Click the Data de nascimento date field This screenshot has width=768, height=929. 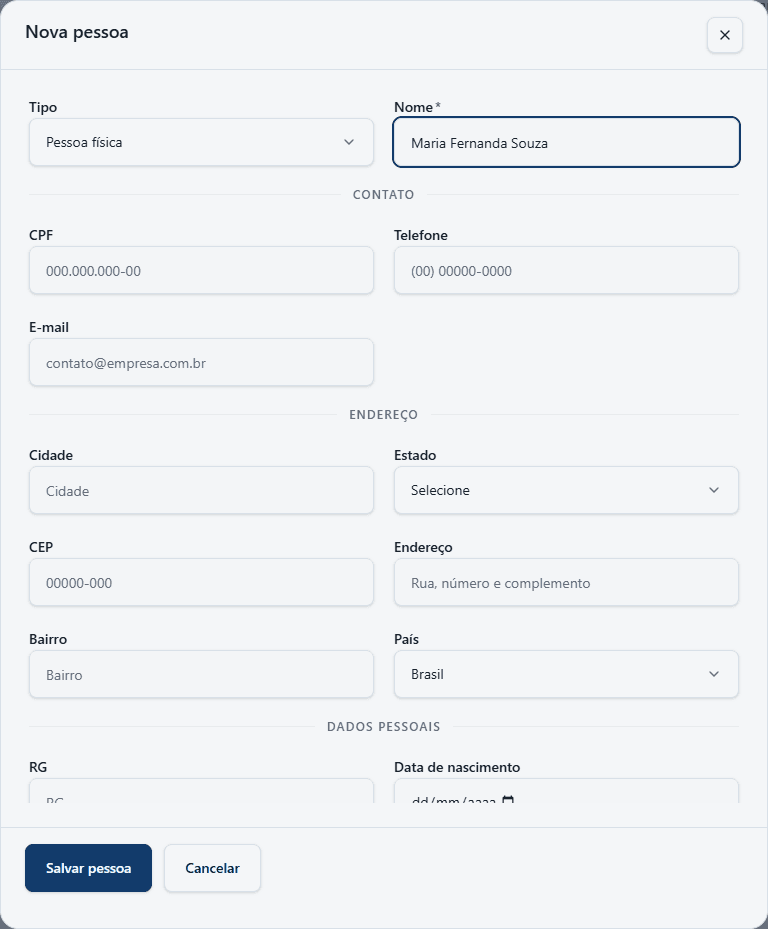coord(566,792)
